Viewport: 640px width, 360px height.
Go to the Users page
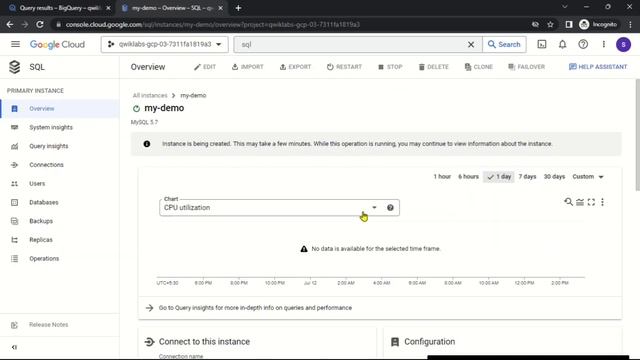[x=60, y=184]
